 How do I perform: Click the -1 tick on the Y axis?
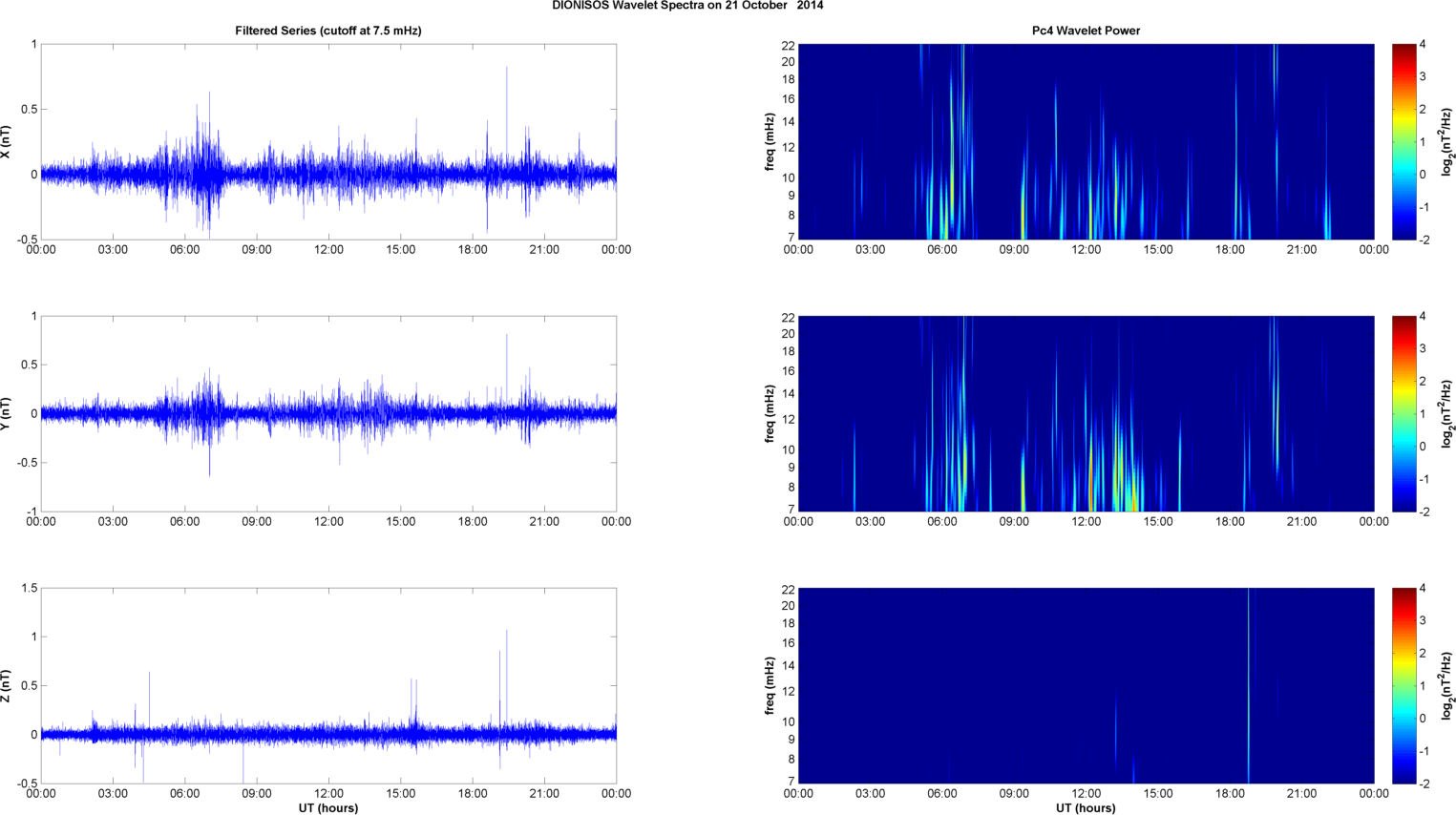click(x=32, y=512)
